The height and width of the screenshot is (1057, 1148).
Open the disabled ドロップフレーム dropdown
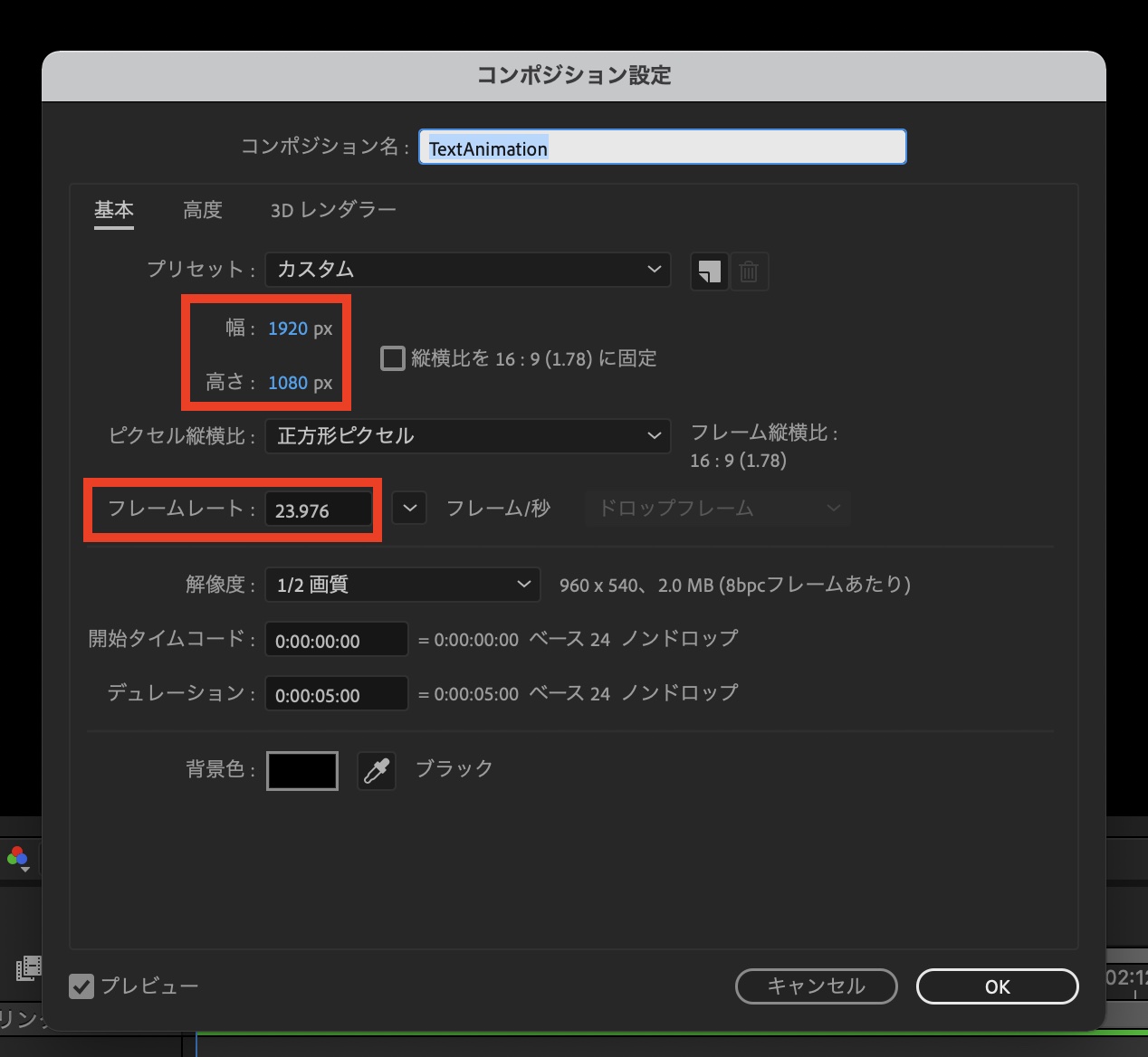click(x=719, y=509)
